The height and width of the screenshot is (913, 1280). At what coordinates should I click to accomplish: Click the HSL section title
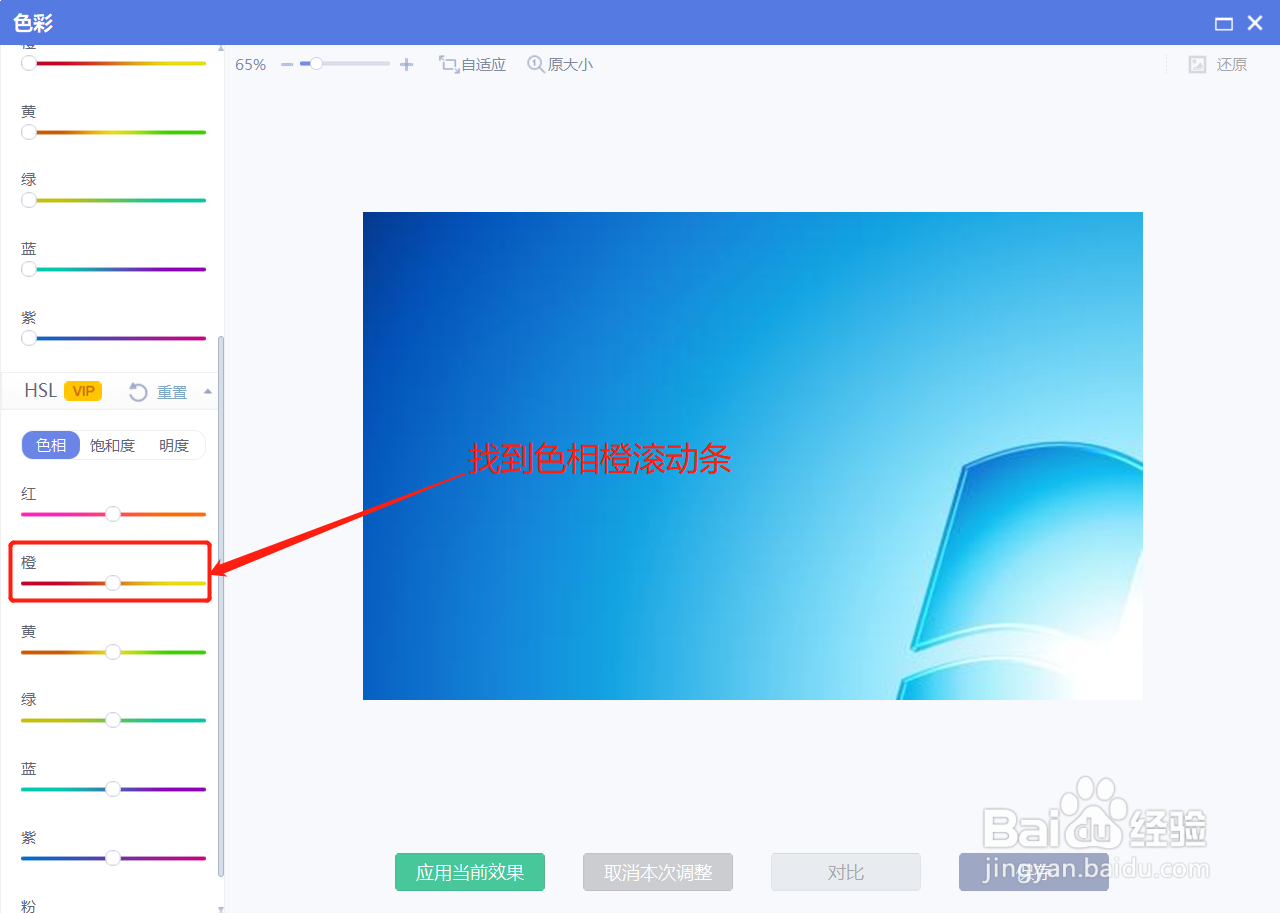click(x=41, y=391)
